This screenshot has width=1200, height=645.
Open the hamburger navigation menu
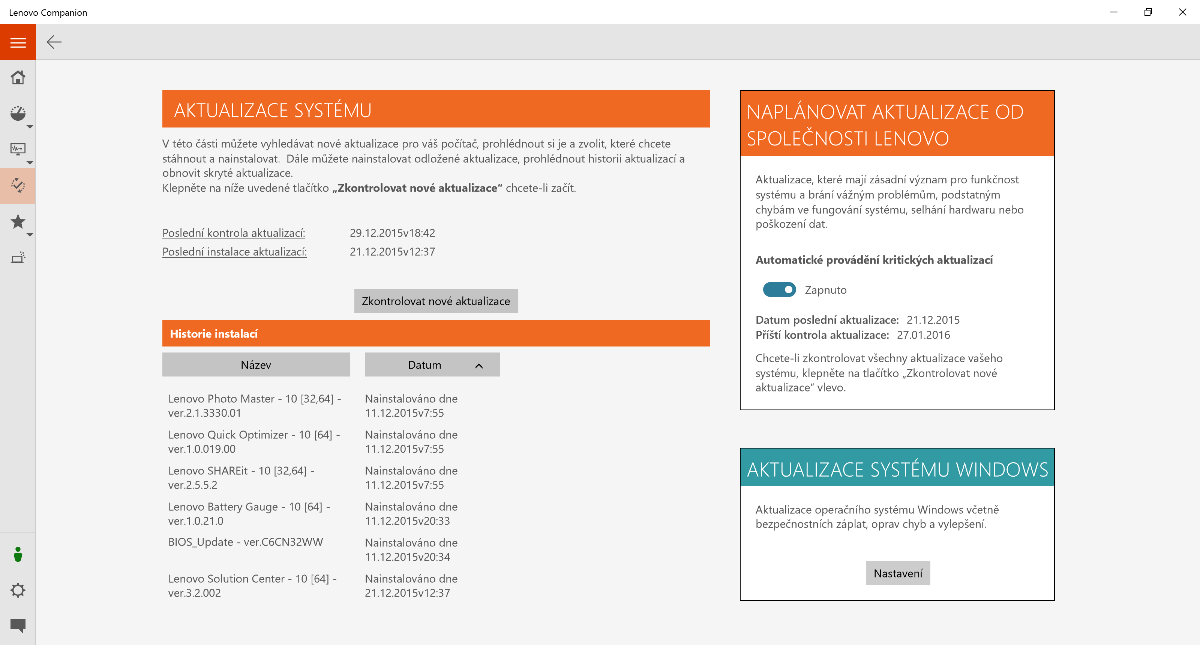coord(17,42)
